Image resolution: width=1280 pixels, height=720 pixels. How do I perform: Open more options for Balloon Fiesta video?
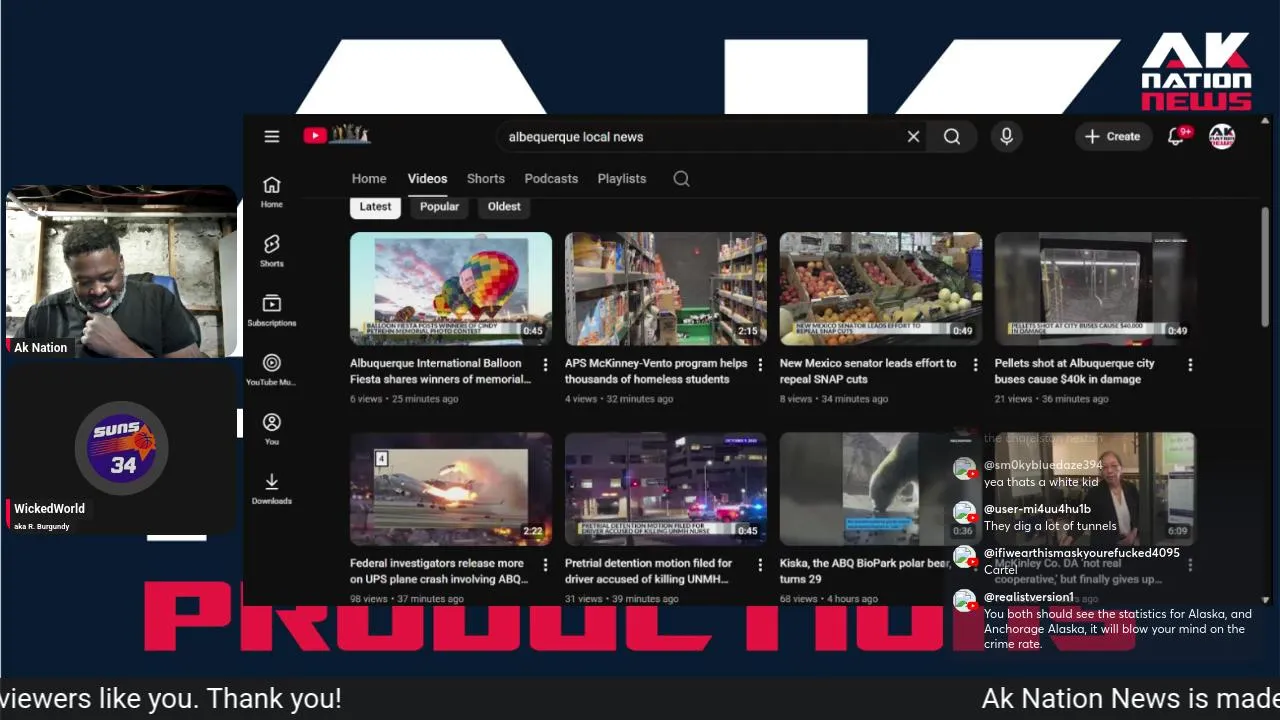[545, 365]
